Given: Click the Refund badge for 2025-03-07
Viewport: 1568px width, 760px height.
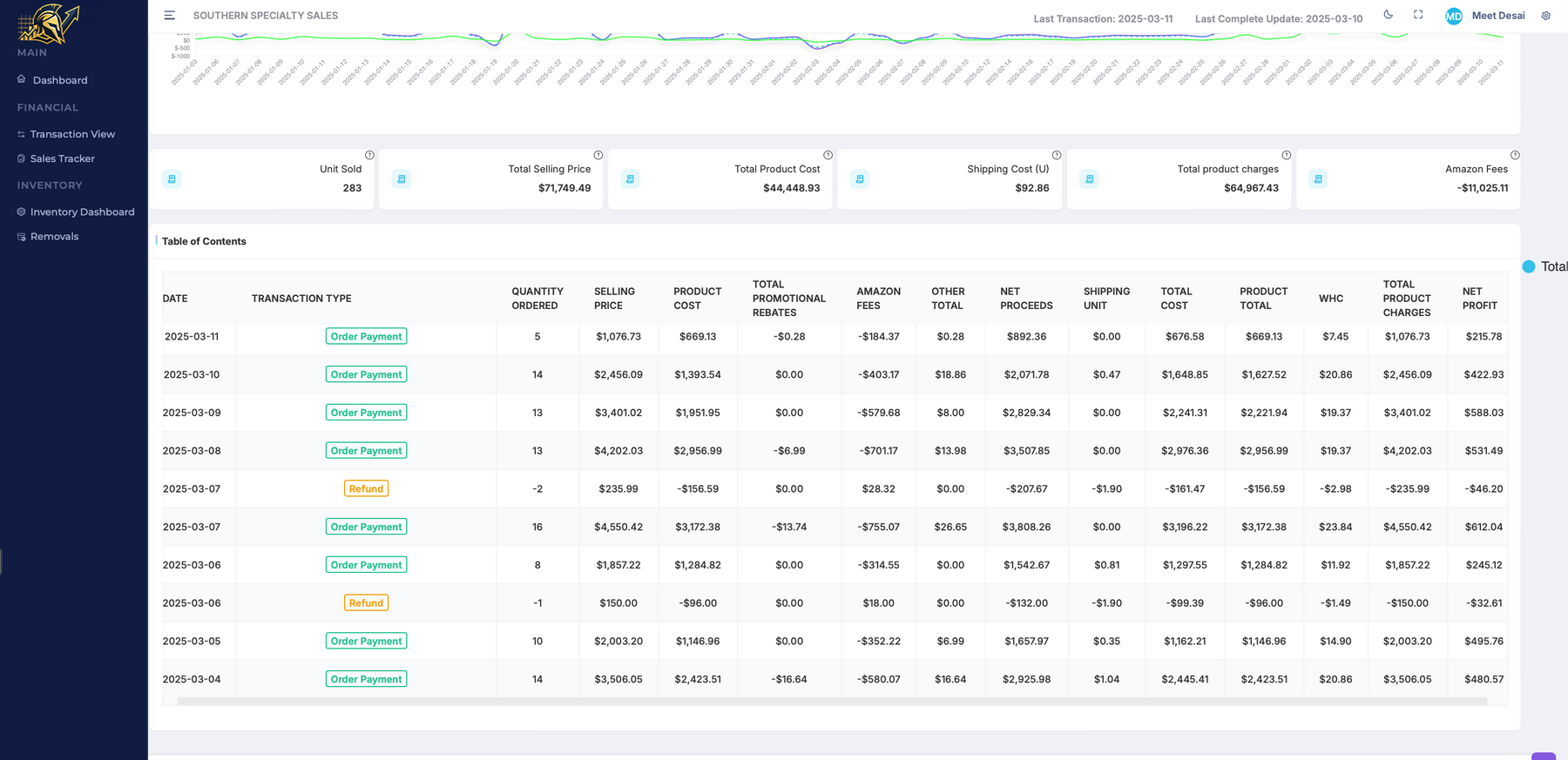Looking at the screenshot, I should [x=366, y=489].
